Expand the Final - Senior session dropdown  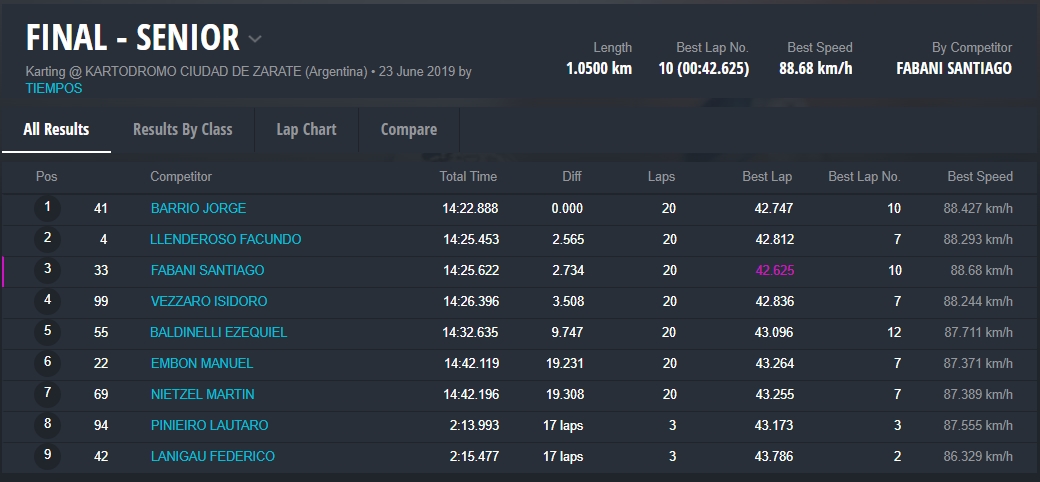coord(255,39)
